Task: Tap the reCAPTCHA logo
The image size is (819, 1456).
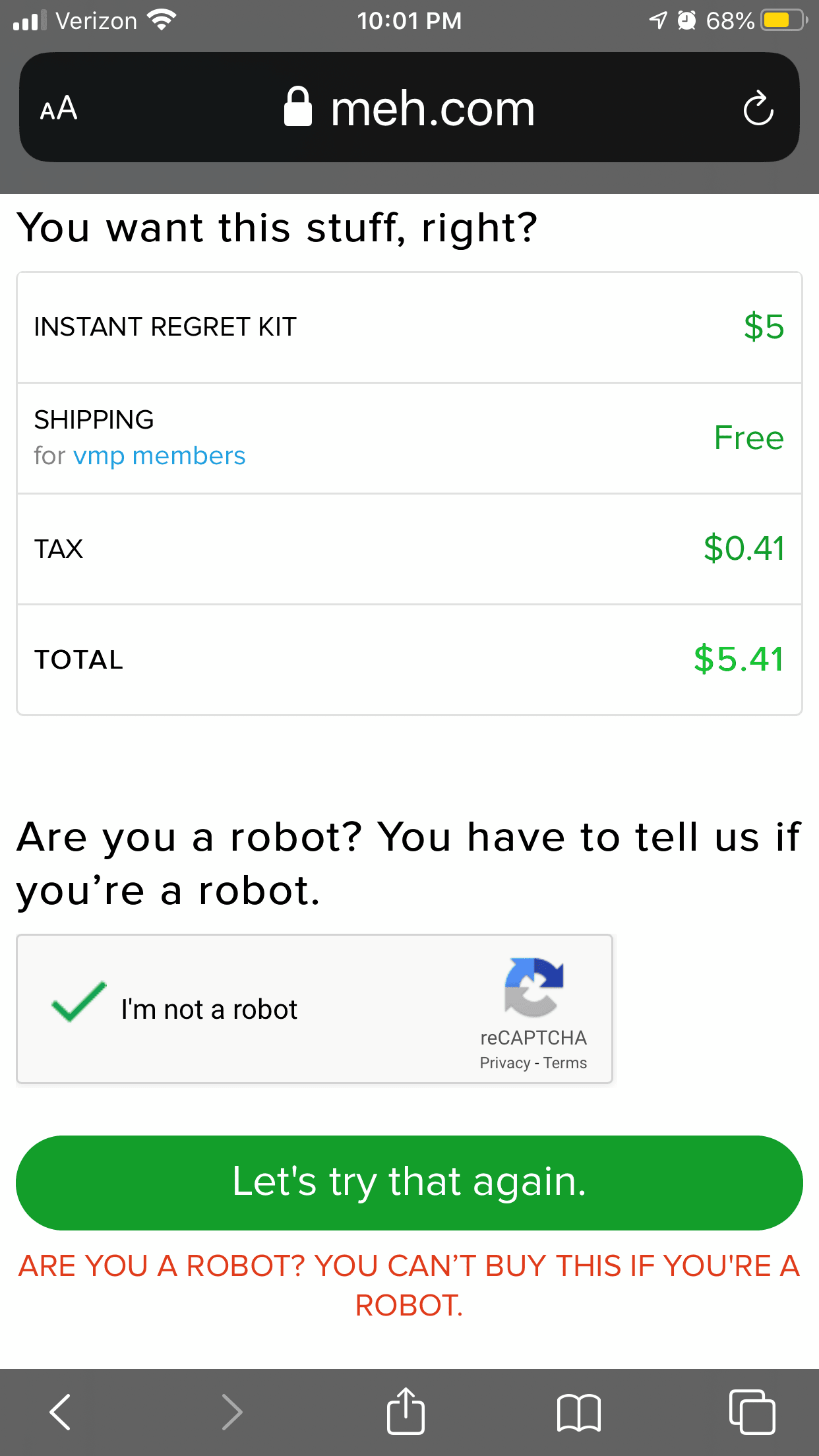Action: click(533, 986)
